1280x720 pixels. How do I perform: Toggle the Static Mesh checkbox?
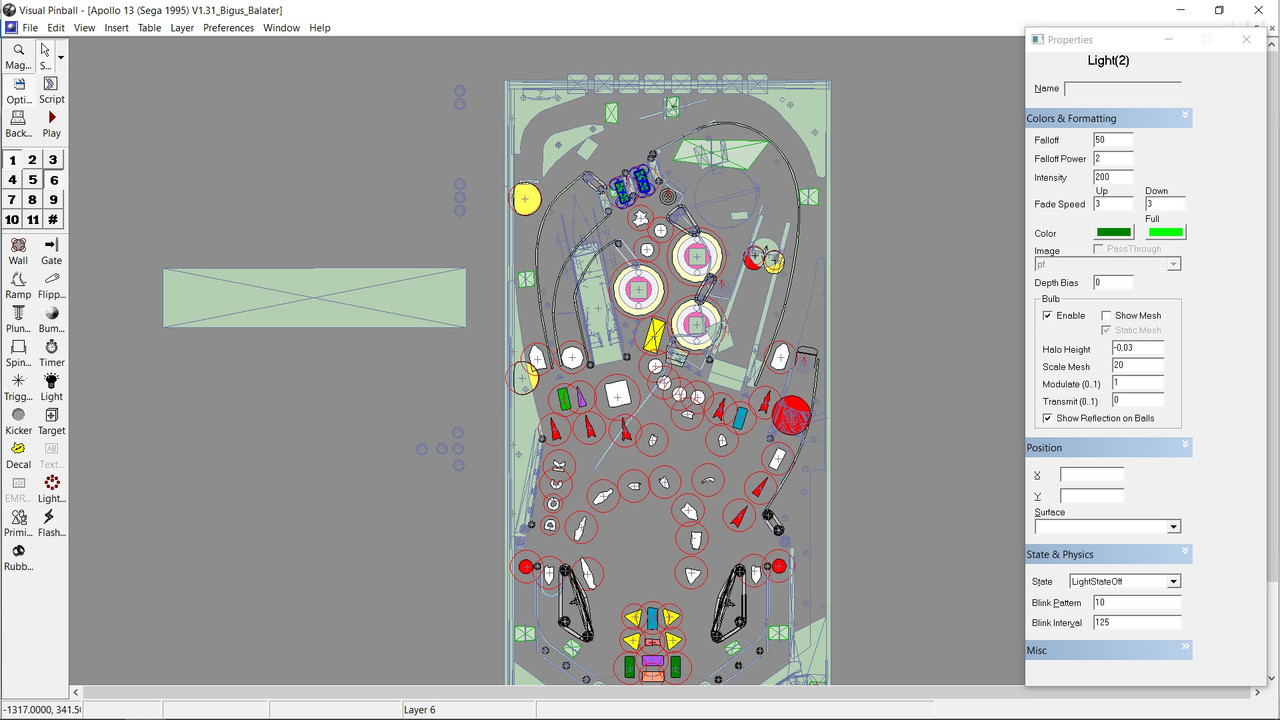[1106, 330]
